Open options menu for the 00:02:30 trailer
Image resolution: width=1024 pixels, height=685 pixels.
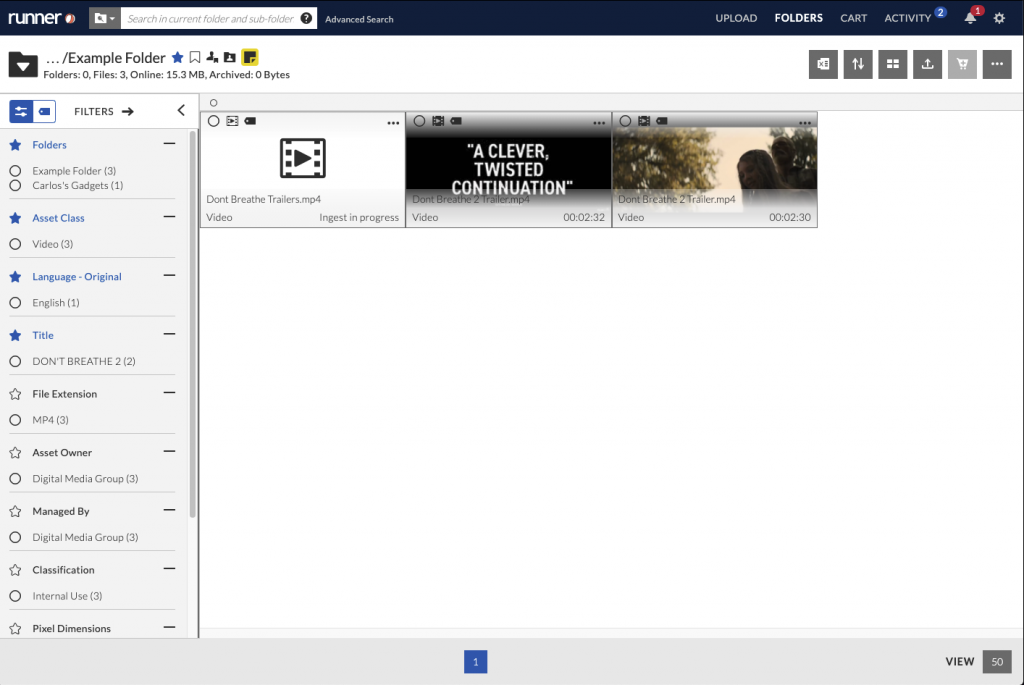(805, 123)
